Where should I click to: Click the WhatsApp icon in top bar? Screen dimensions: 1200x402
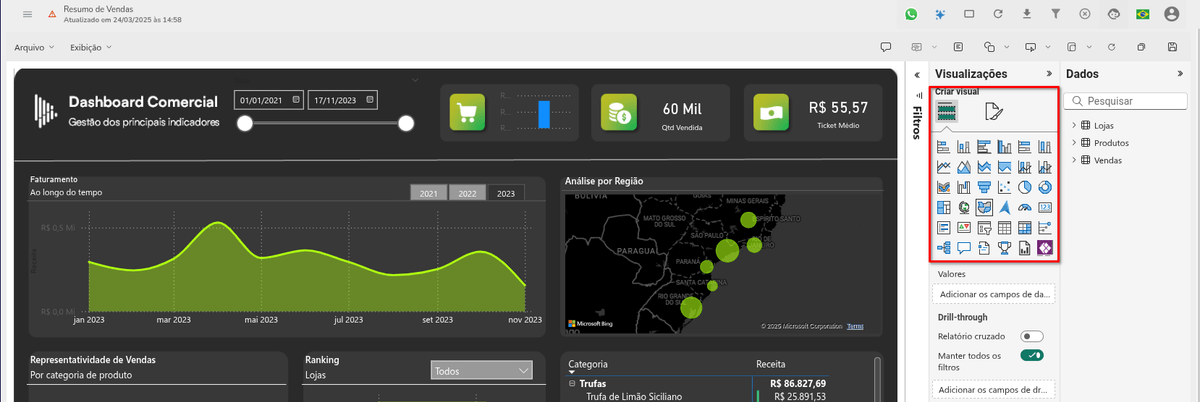tap(911, 14)
